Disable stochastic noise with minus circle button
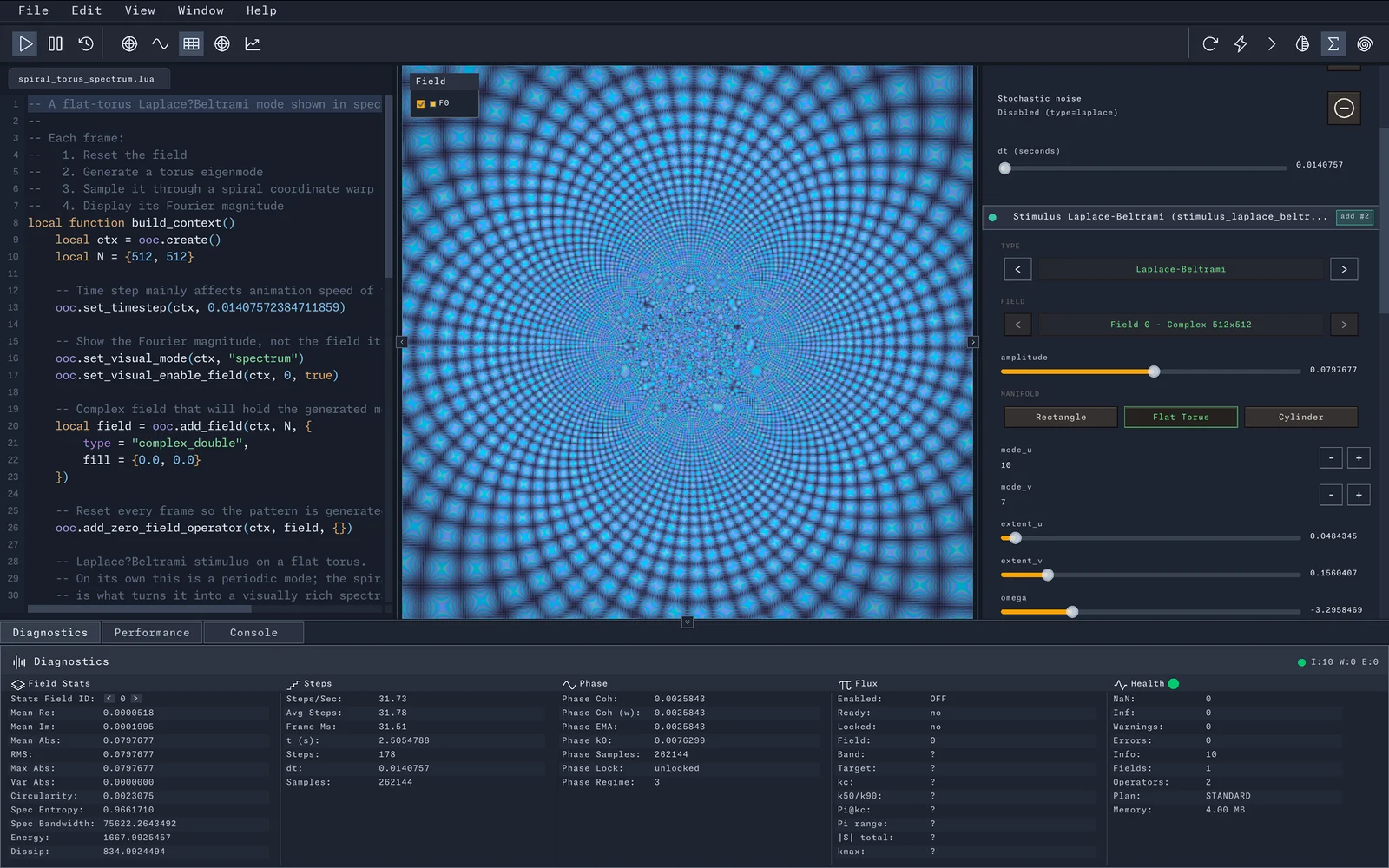The height and width of the screenshot is (868, 1389). (x=1344, y=108)
